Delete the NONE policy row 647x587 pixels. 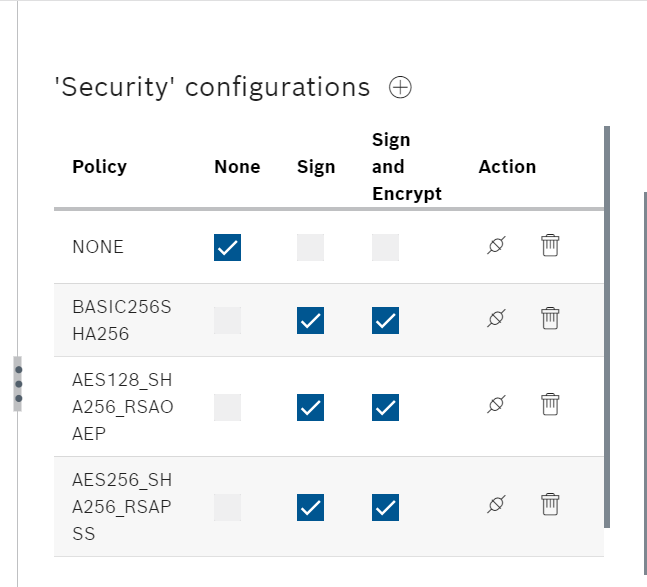(x=550, y=245)
